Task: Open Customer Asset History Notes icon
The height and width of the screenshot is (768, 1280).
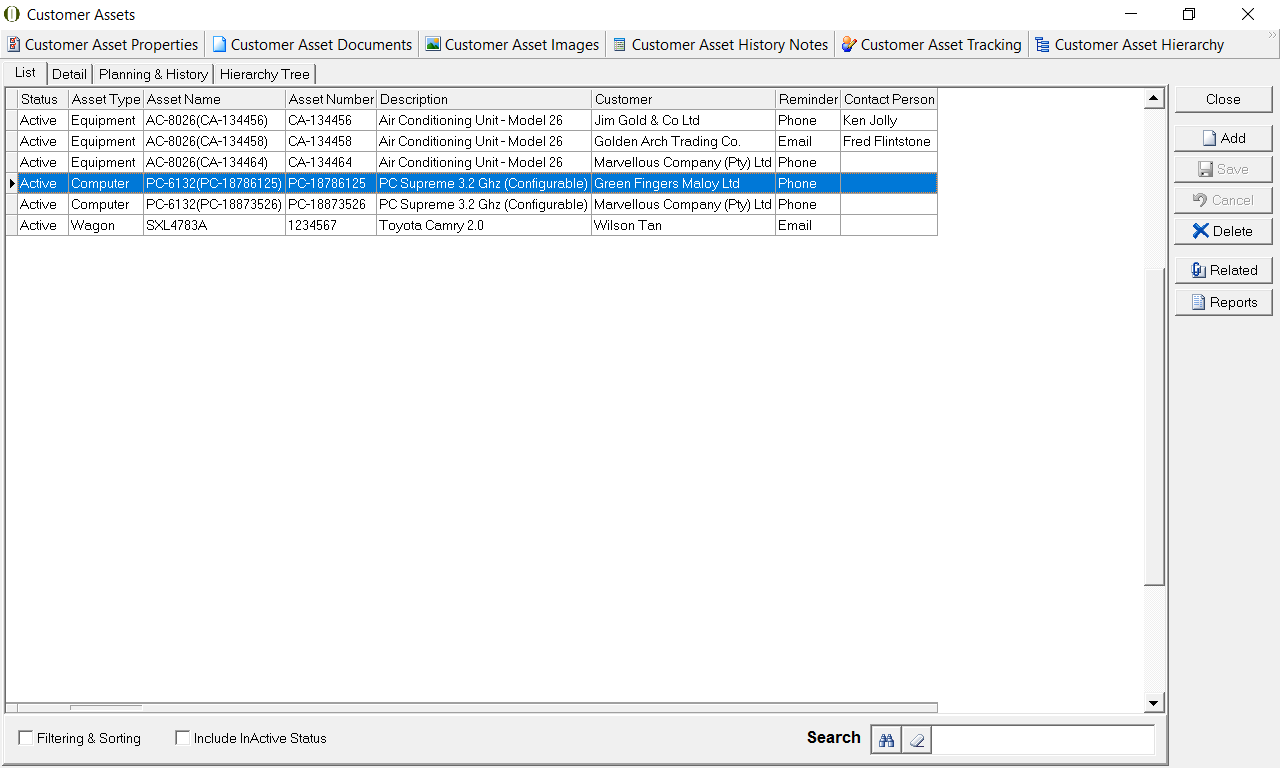Action: click(x=620, y=44)
